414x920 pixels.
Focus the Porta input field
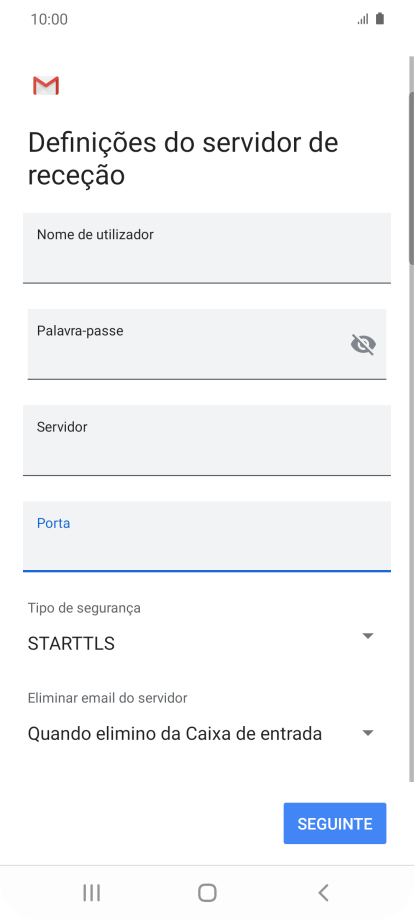click(x=207, y=536)
